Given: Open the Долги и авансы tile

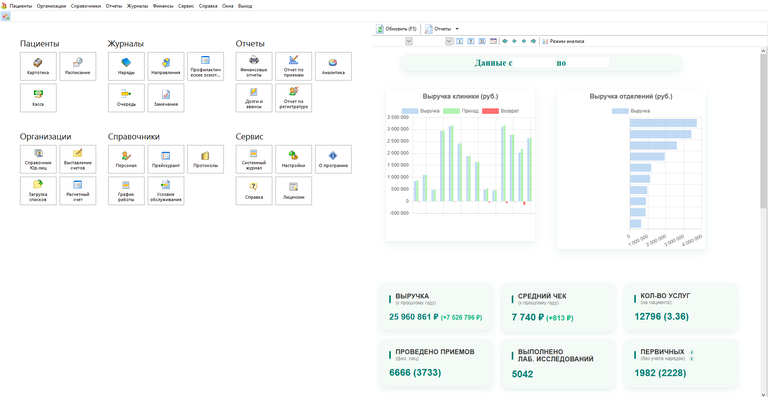Looking at the screenshot, I should pos(254,98).
